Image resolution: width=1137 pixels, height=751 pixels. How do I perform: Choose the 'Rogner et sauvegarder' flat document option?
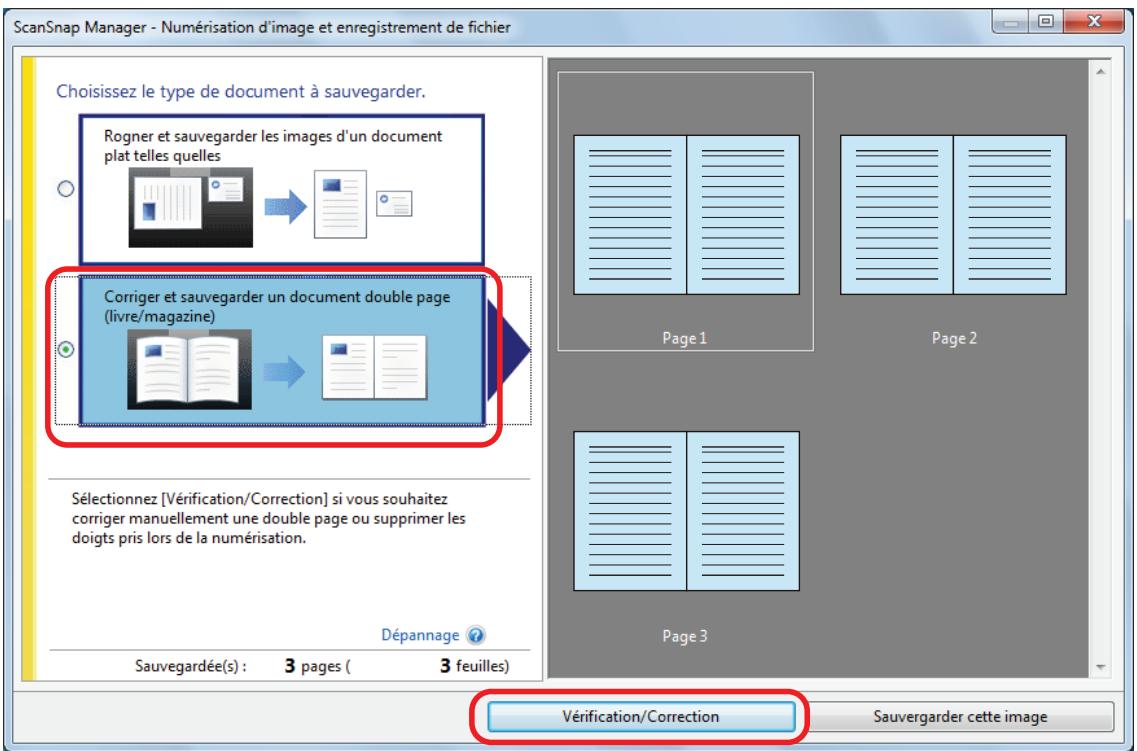[x=281, y=188]
